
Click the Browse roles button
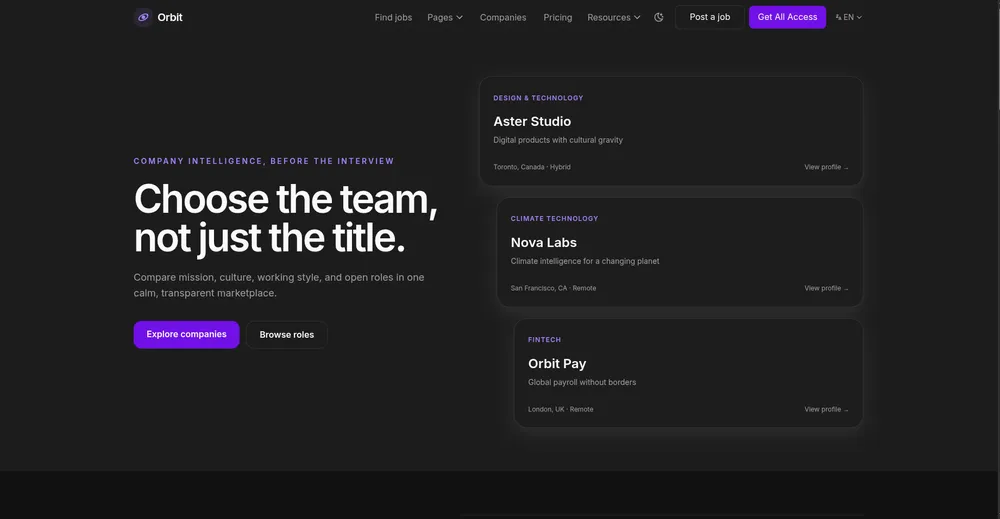pyautogui.click(x=286, y=335)
